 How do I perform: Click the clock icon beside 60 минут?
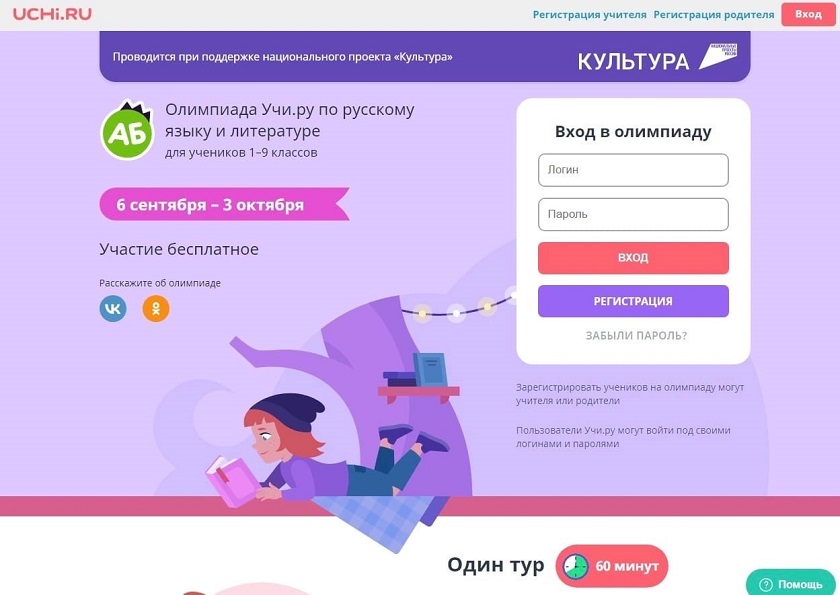[575, 566]
